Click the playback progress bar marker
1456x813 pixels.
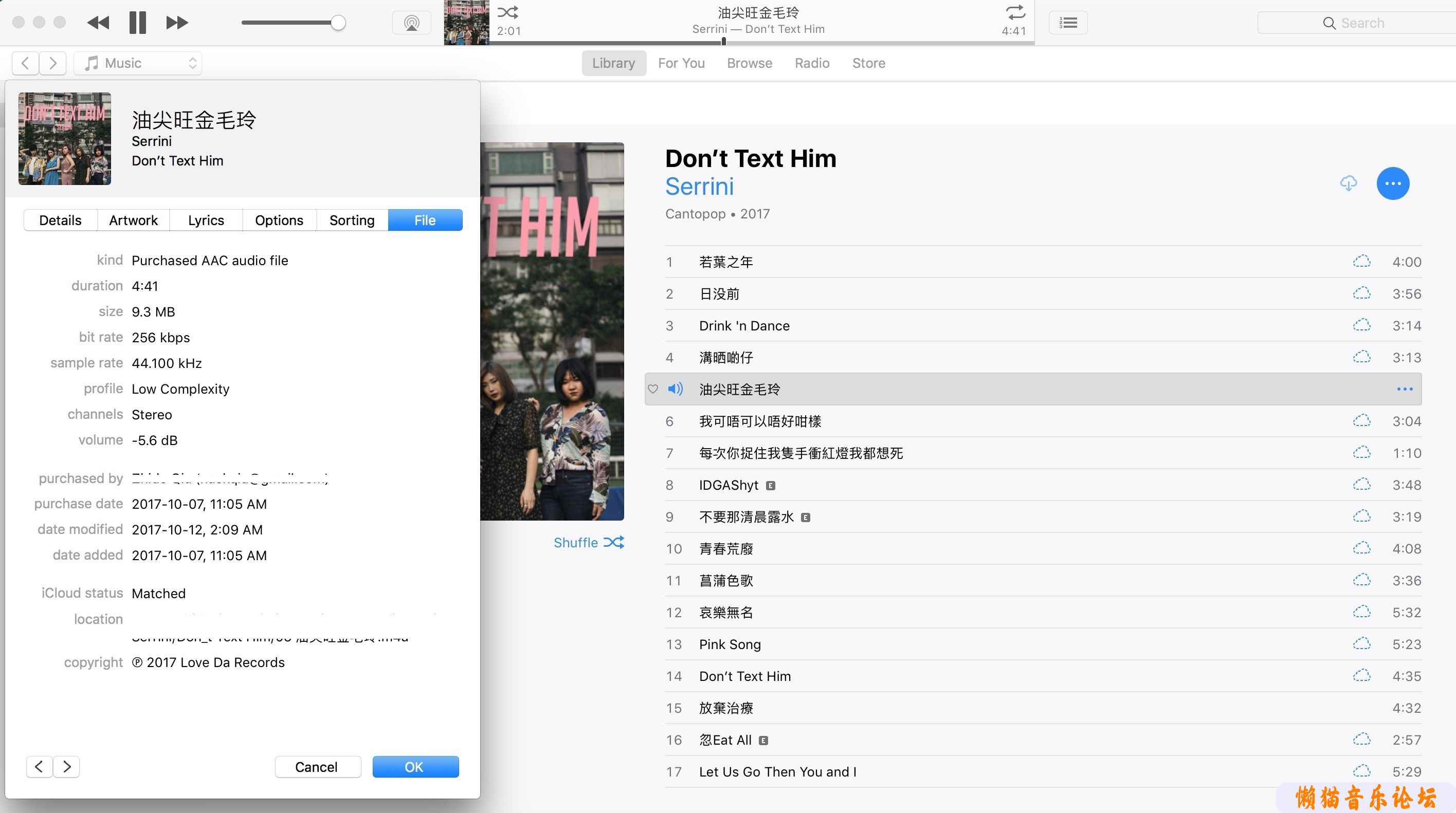(x=723, y=41)
